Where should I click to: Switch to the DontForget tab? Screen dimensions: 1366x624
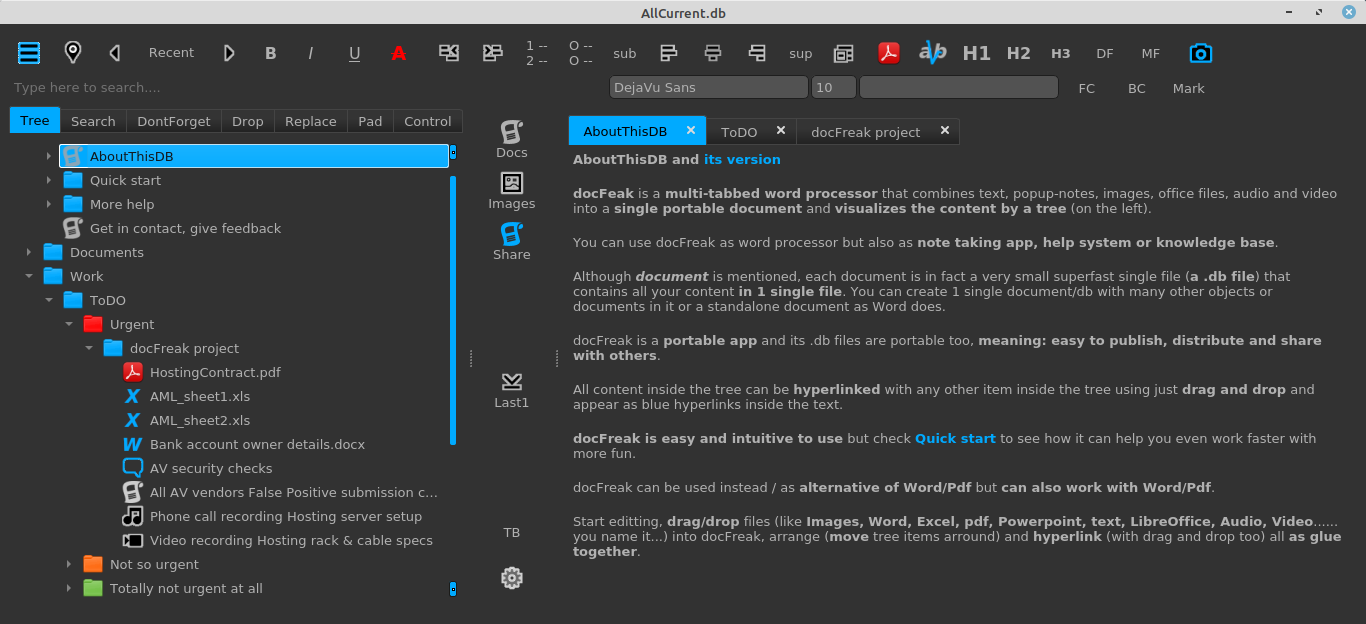174,121
